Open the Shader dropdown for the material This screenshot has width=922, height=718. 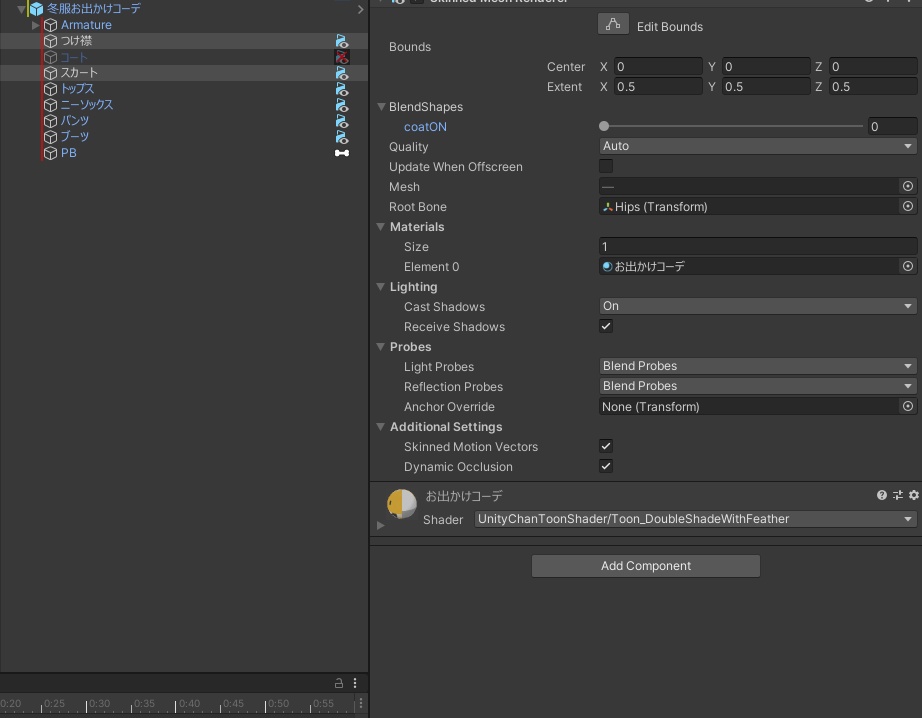[x=695, y=519]
